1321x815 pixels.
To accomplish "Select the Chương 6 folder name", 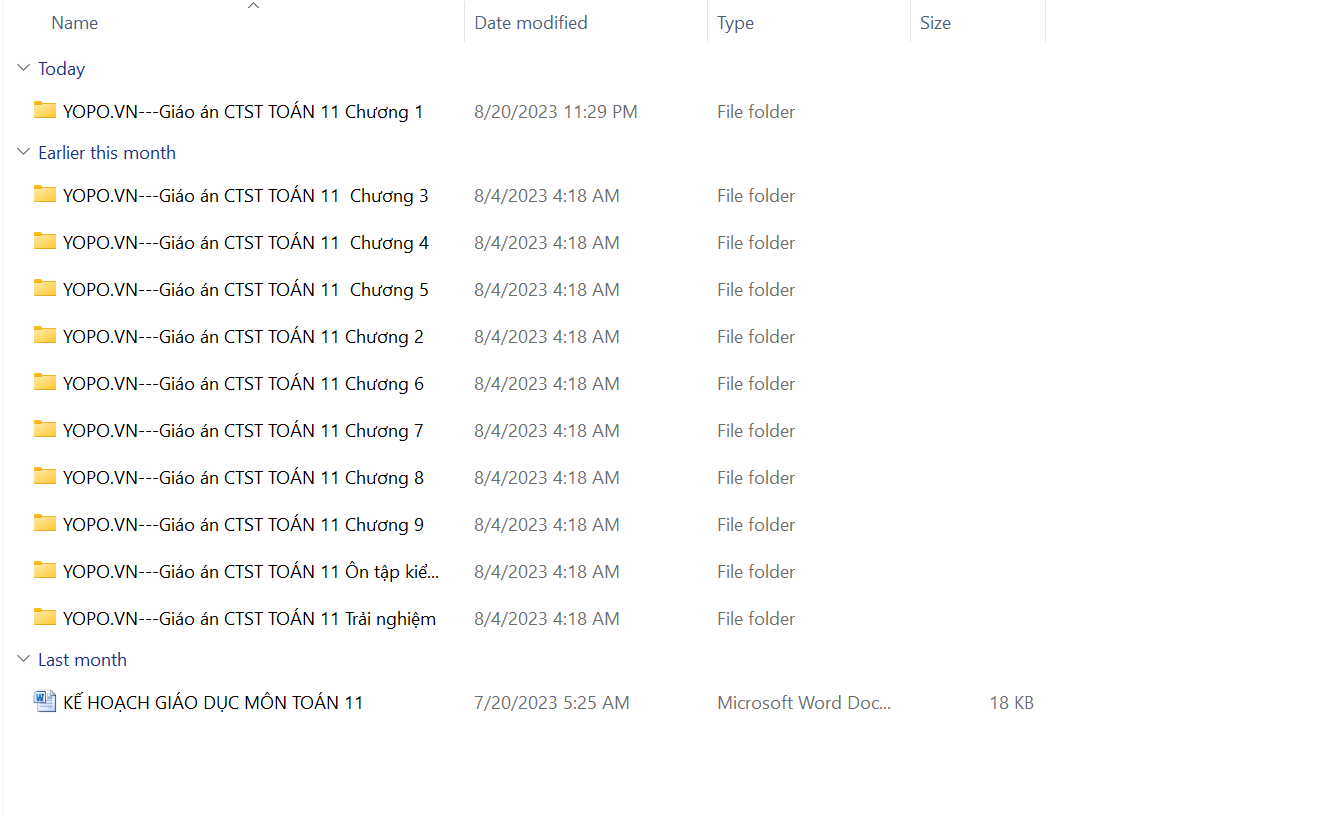I will coord(243,384).
